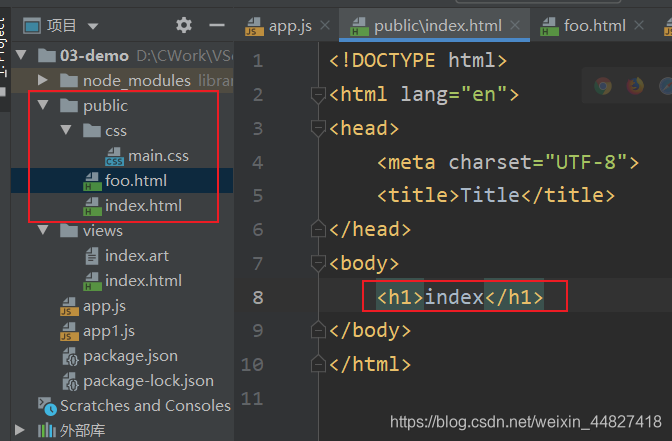The width and height of the screenshot is (672, 441).
Task: Close the public\index.html tab
Action: click(515, 26)
